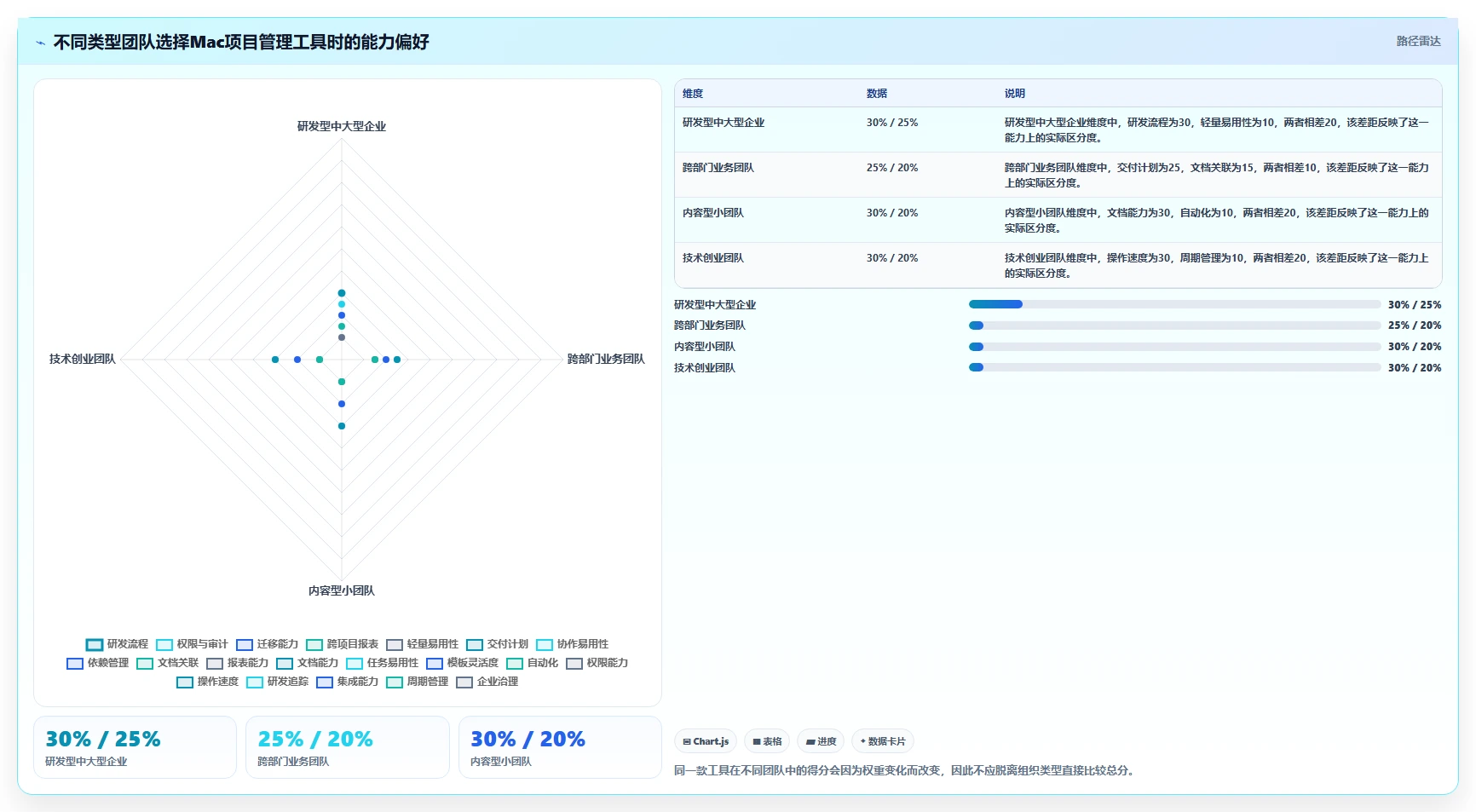Click the 技术创业团队 progress bar
This screenshot has height=812, width=1476.
point(1174,367)
